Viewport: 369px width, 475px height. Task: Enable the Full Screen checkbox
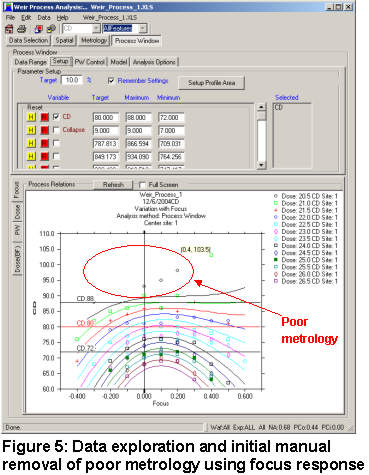(x=142, y=185)
